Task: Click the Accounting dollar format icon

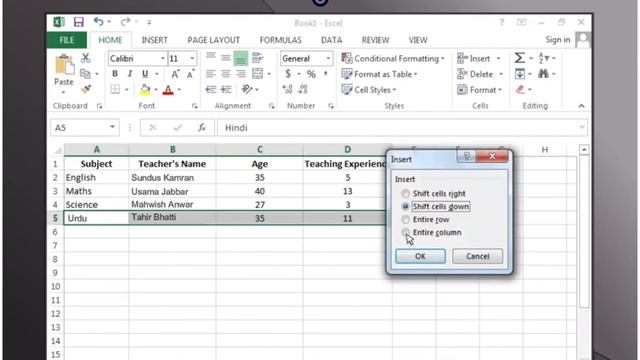Action: [x=288, y=74]
